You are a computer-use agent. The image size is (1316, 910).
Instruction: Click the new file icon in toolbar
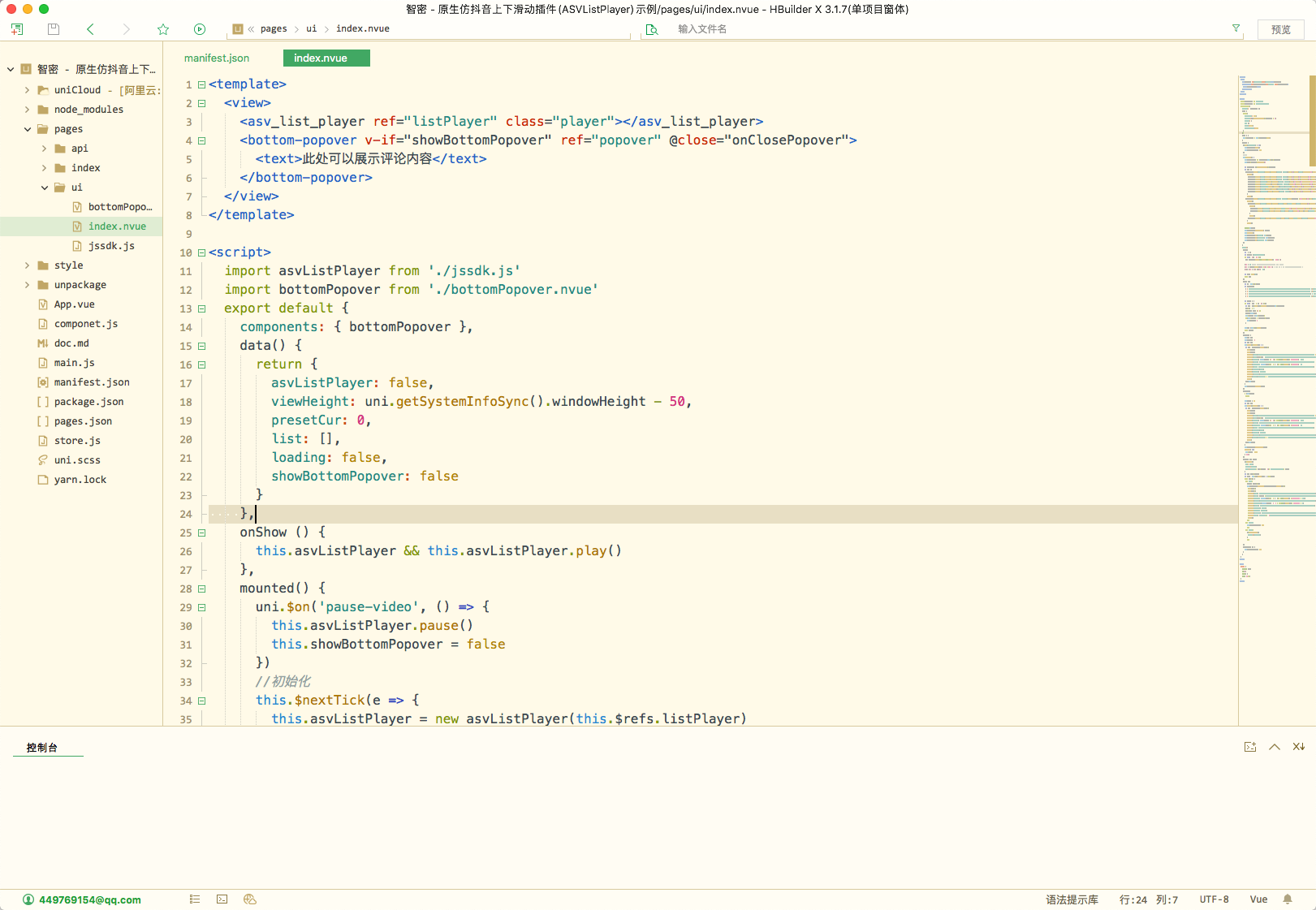17,29
